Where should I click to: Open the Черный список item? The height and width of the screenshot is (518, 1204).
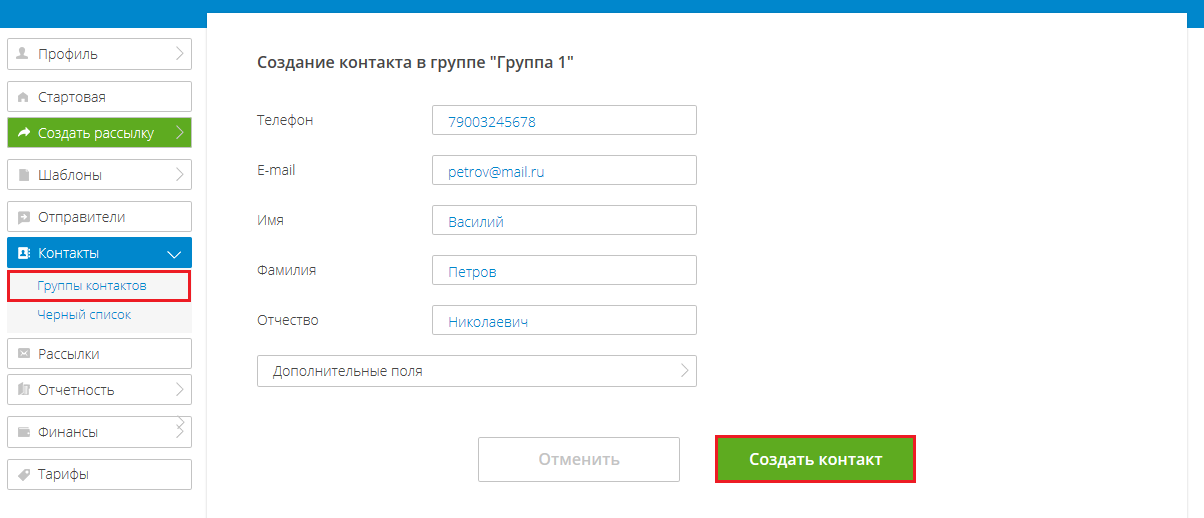click(x=84, y=314)
